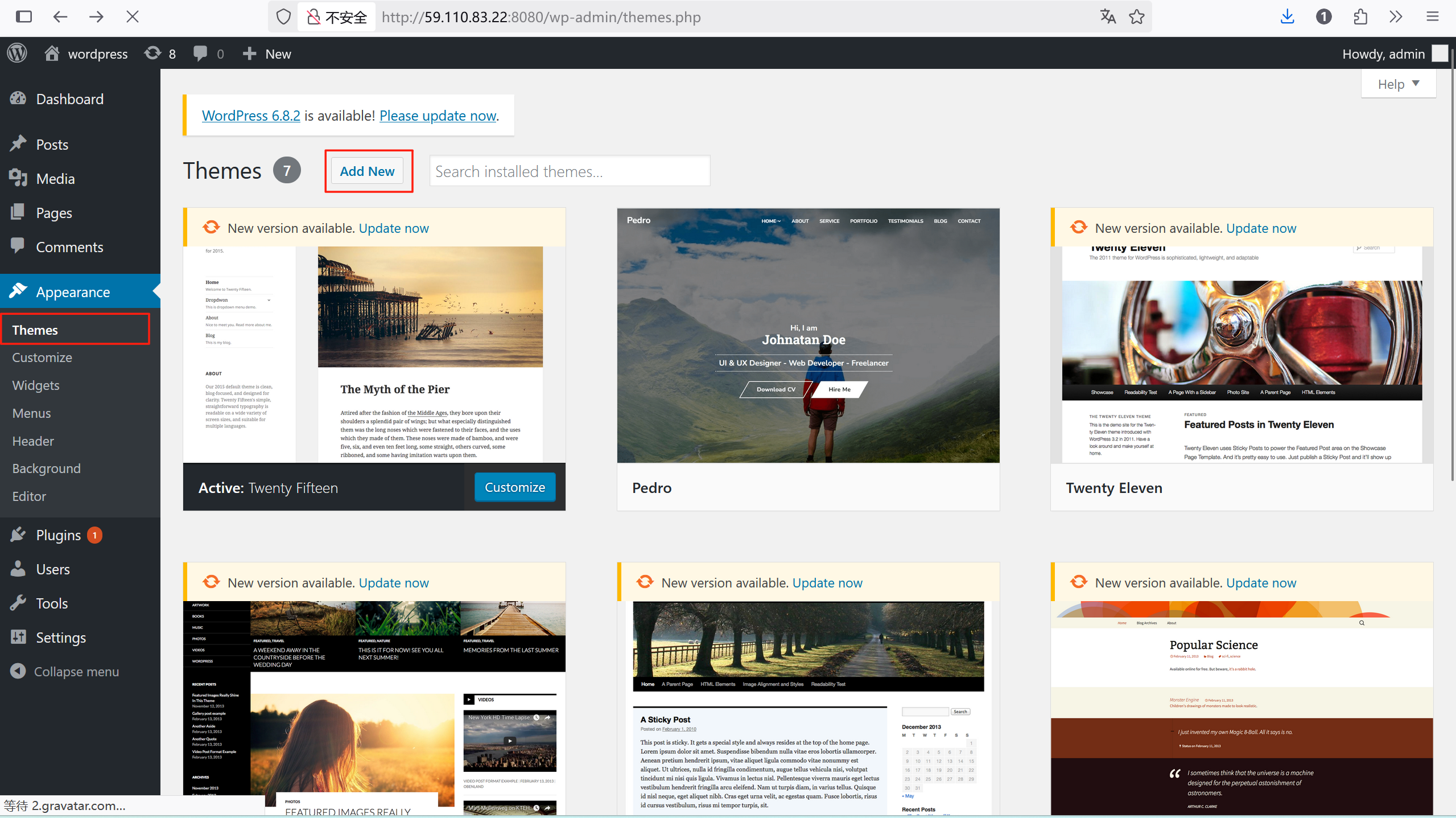The height and width of the screenshot is (818, 1456).
Task: Open the Menus submenu item
Action: [x=32, y=413]
